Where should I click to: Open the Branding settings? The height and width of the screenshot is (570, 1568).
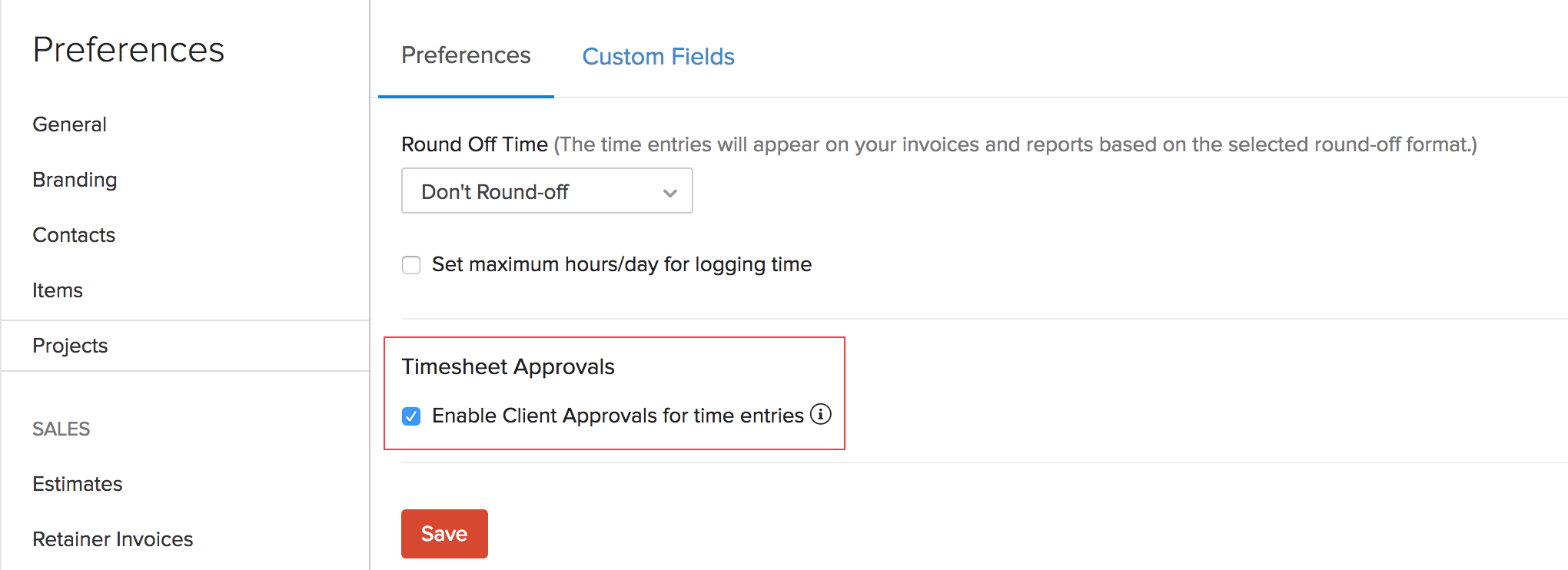[74, 179]
